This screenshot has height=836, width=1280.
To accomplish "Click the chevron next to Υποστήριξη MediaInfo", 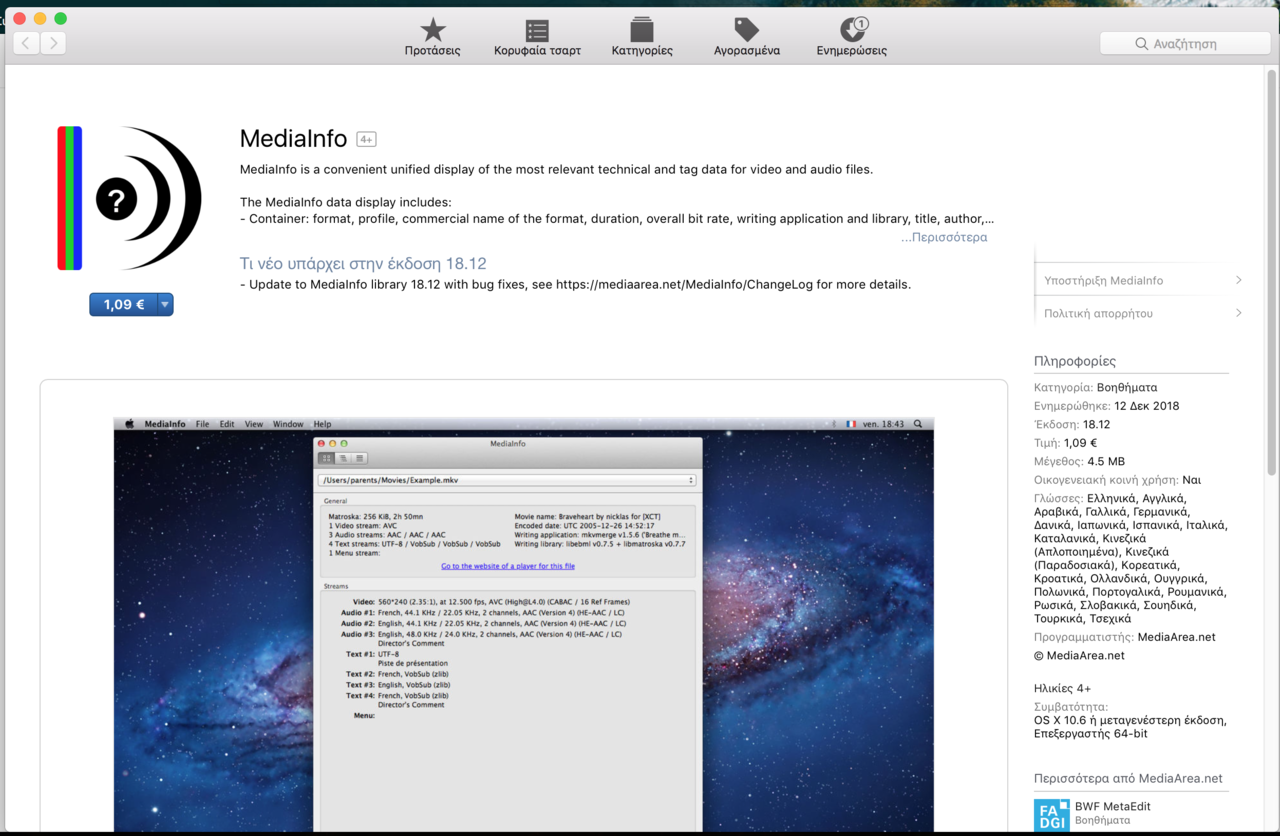I will [x=1238, y=280].
